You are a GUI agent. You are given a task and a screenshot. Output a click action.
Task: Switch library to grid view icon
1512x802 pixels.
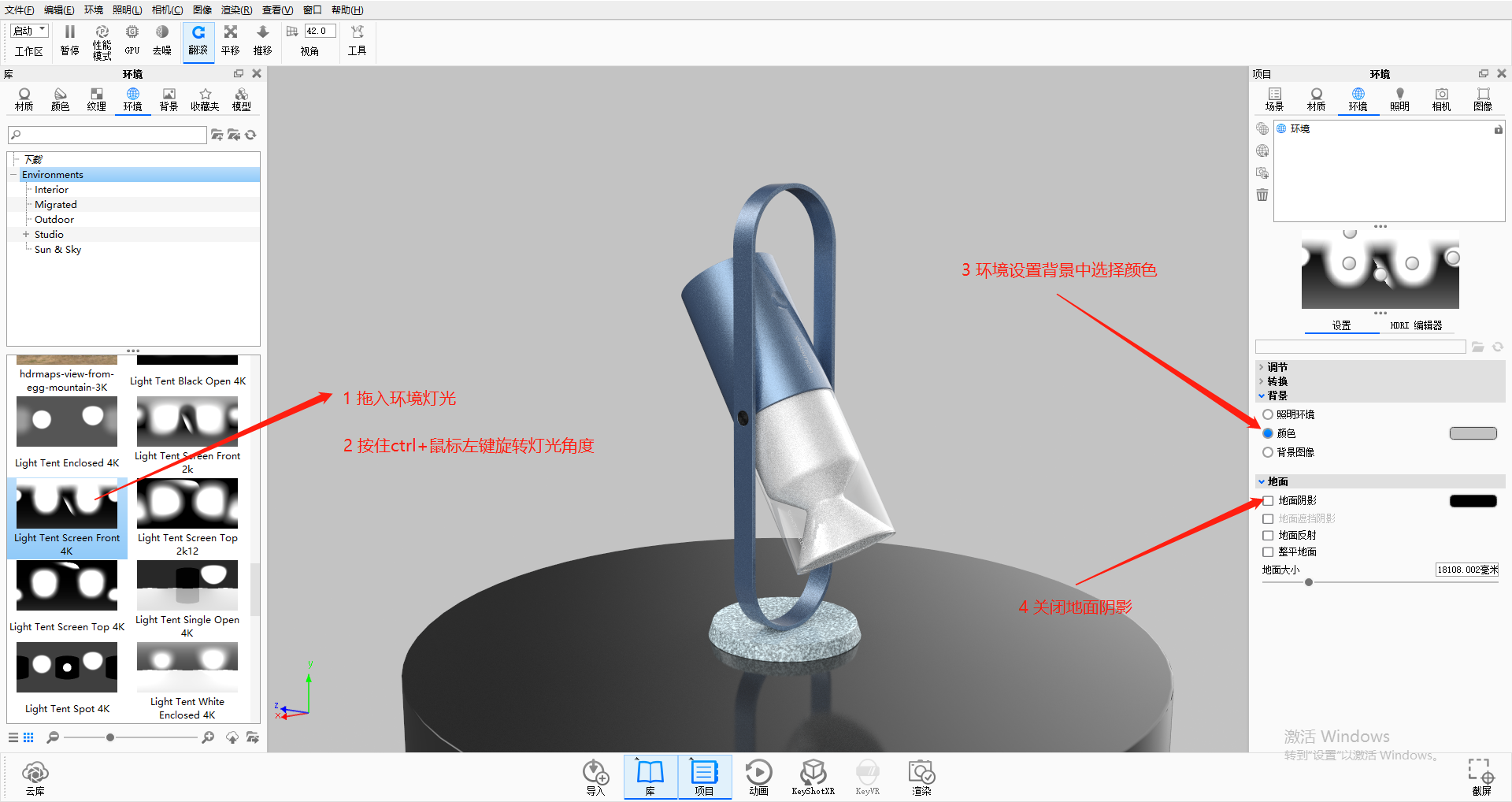(x=28, y=737)
